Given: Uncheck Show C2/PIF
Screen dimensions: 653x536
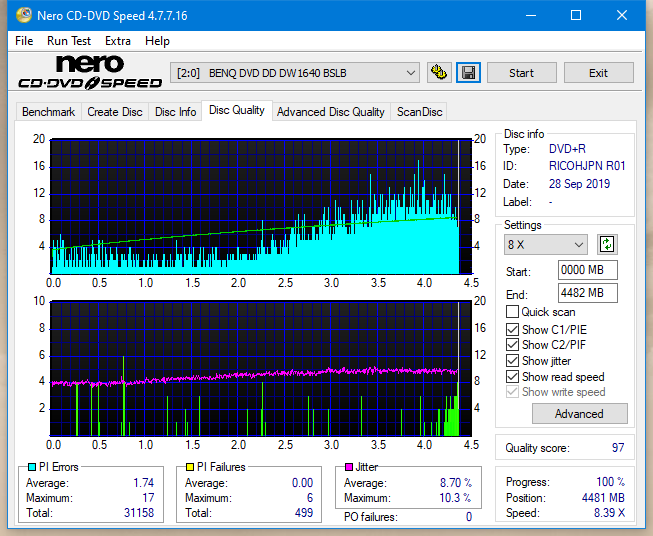Looking at the screenshot, I should pyautogui.click(x=512, y=345).
